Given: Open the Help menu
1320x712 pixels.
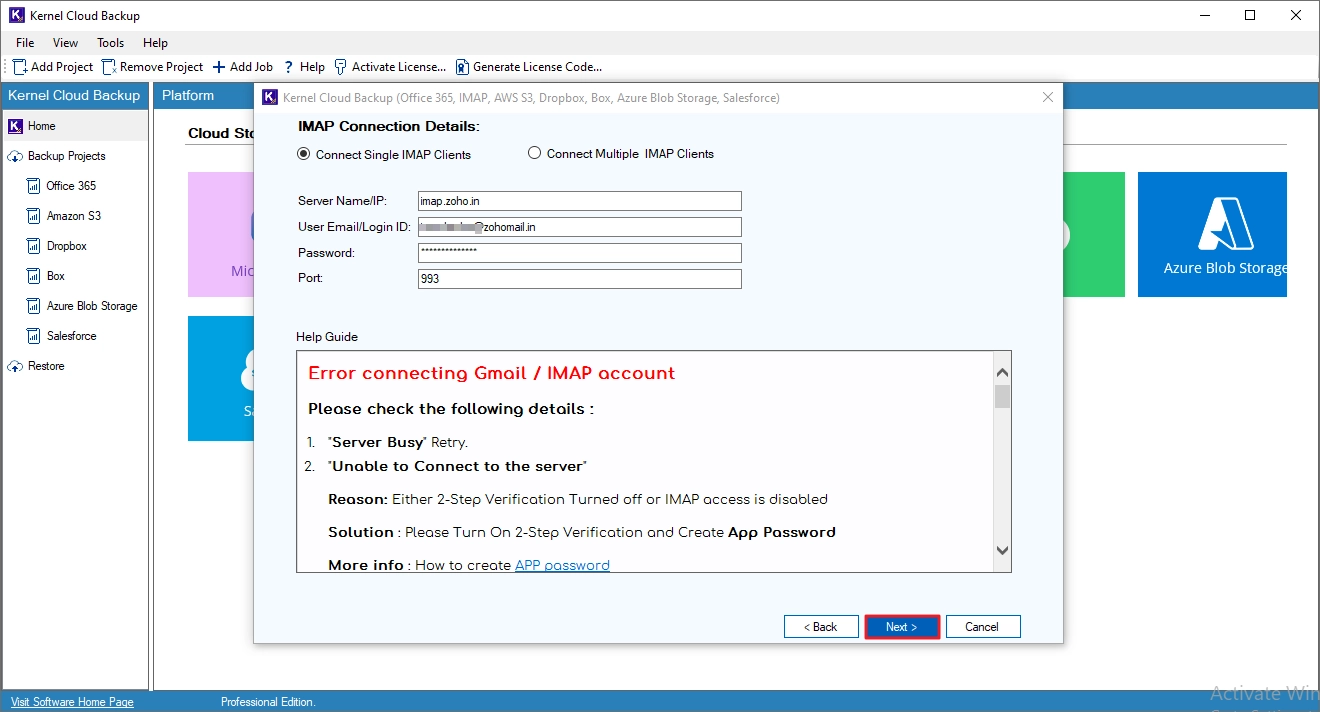Looking at the screenshot, I should coord(155,43).
